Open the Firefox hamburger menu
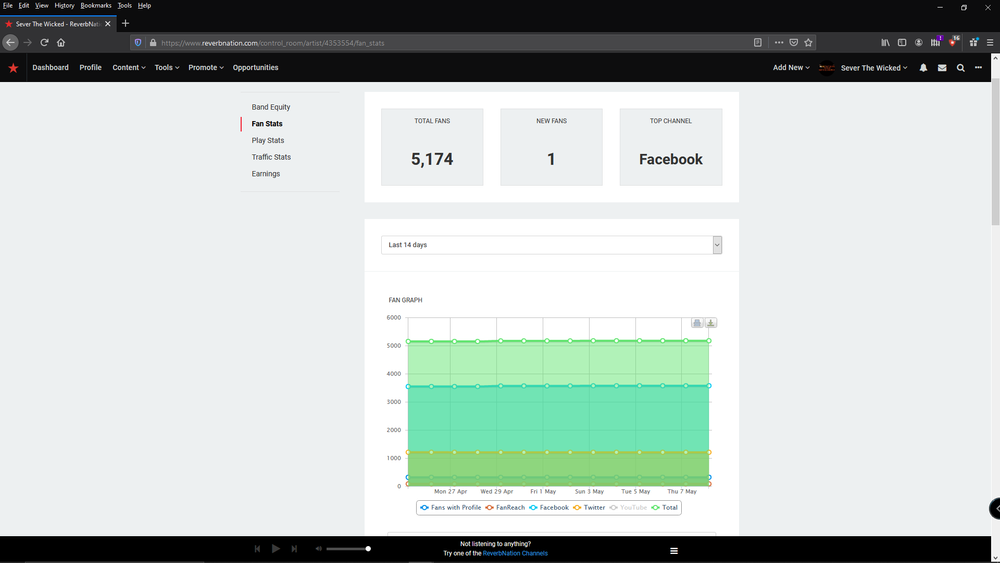 coord(990,43)
